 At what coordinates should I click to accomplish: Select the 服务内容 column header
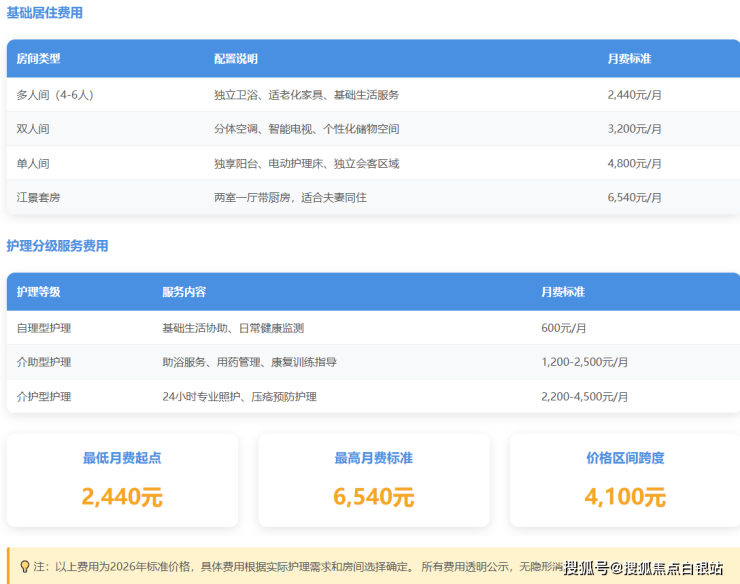pos(184,292)
